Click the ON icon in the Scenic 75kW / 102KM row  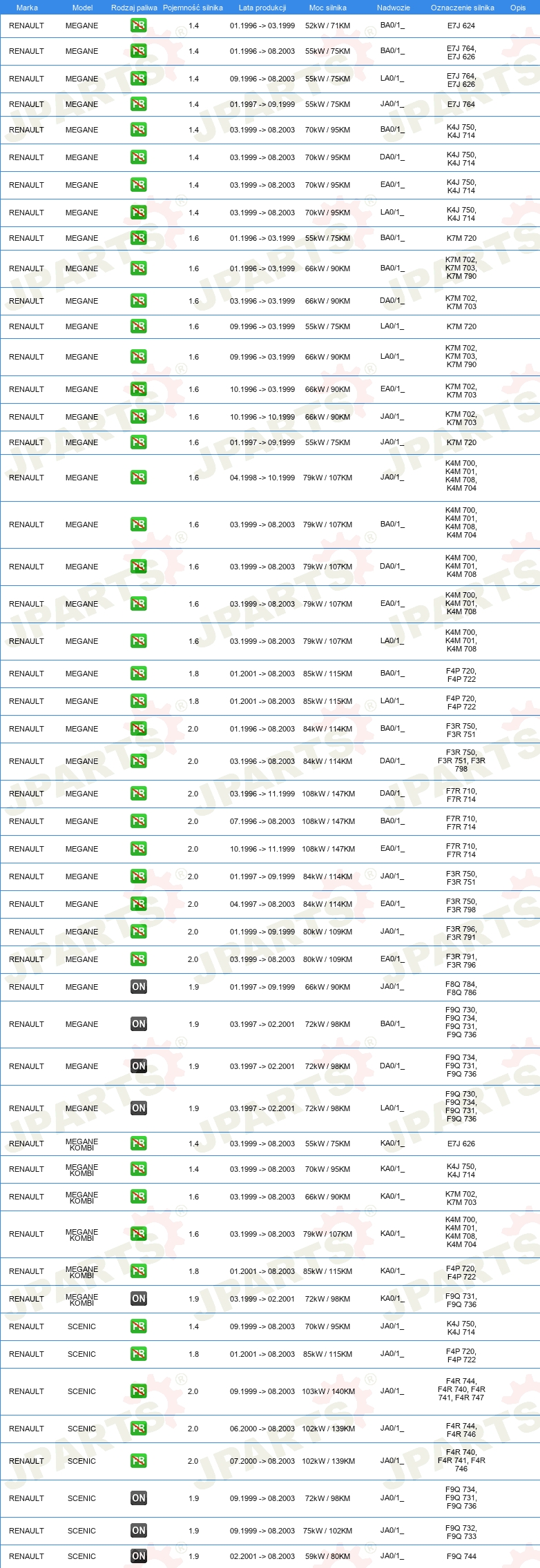coord(138,1531)
